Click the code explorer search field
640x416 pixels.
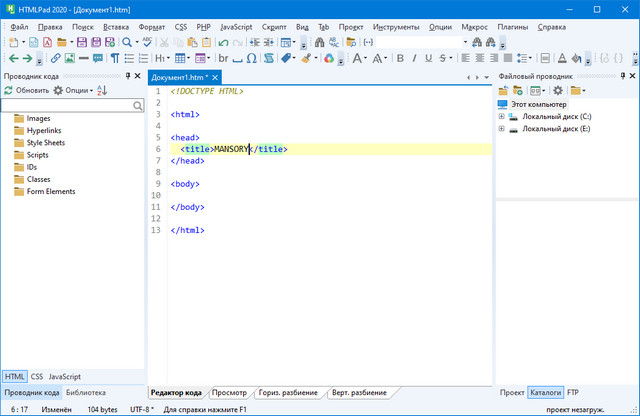[66, 104]
